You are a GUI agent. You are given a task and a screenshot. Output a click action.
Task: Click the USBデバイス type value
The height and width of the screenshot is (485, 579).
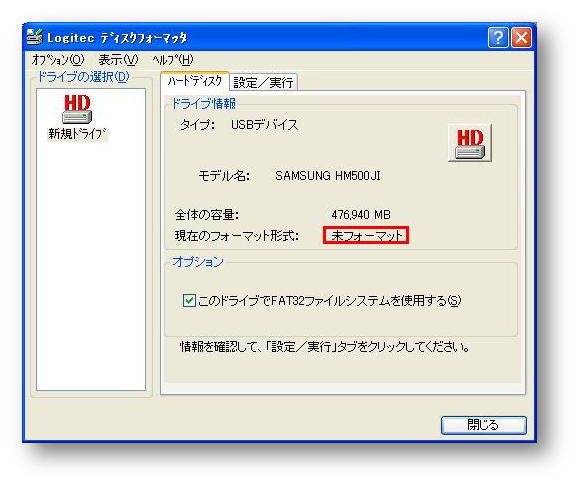click(x=264, y=125)
